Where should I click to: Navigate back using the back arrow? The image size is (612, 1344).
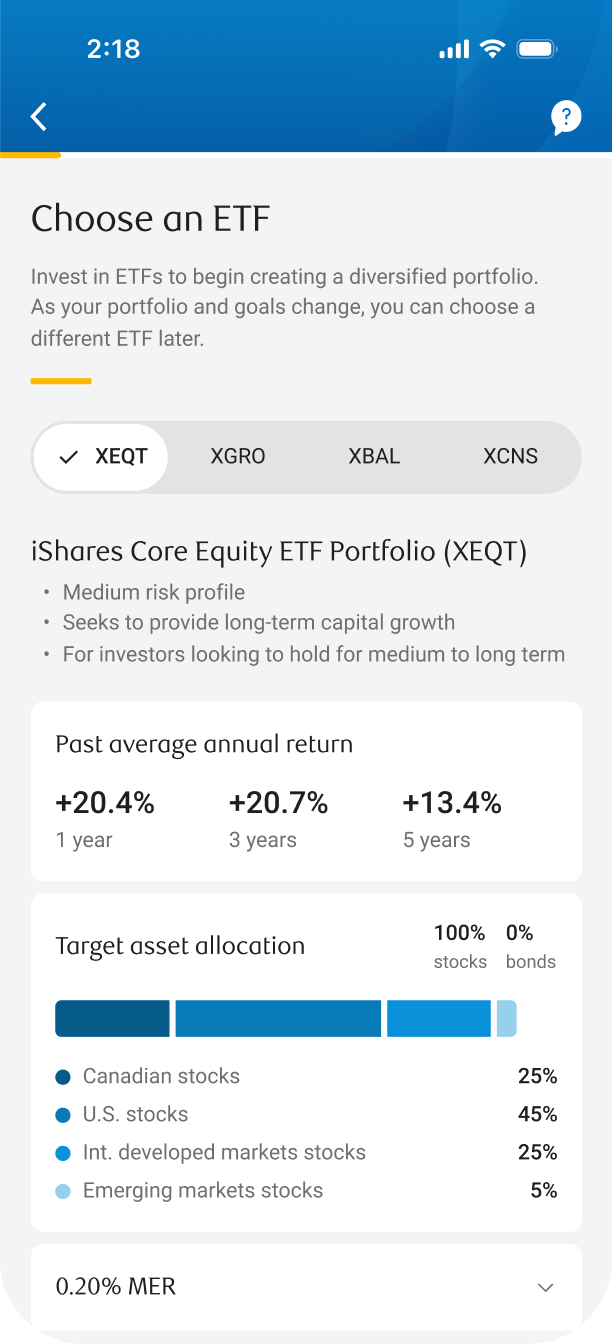pyautogui.click(x=38, y=116)
